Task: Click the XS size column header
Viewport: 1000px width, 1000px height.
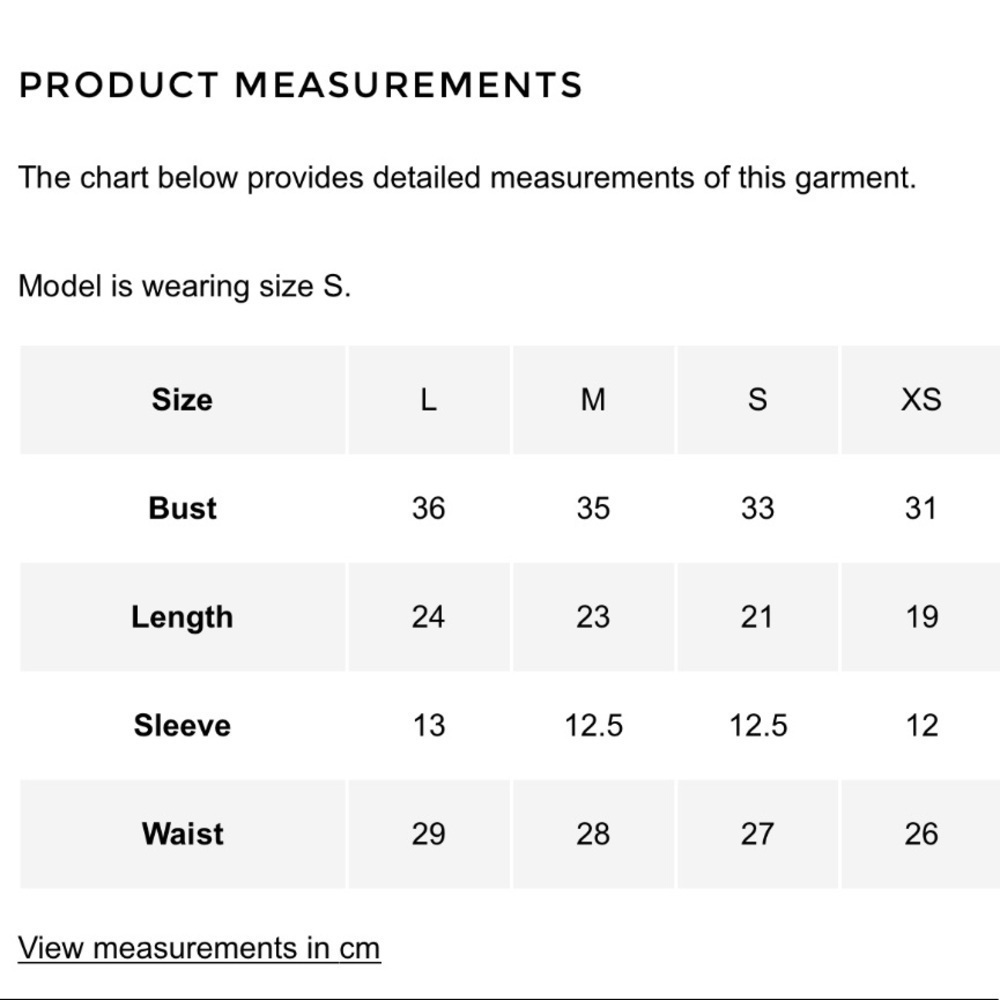Action: [921, 400]
